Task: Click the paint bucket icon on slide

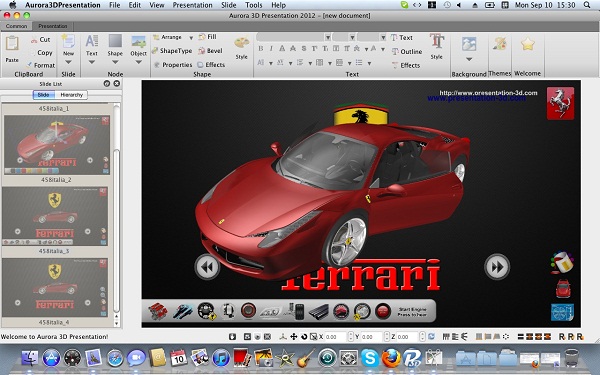Action: [562, 262]
